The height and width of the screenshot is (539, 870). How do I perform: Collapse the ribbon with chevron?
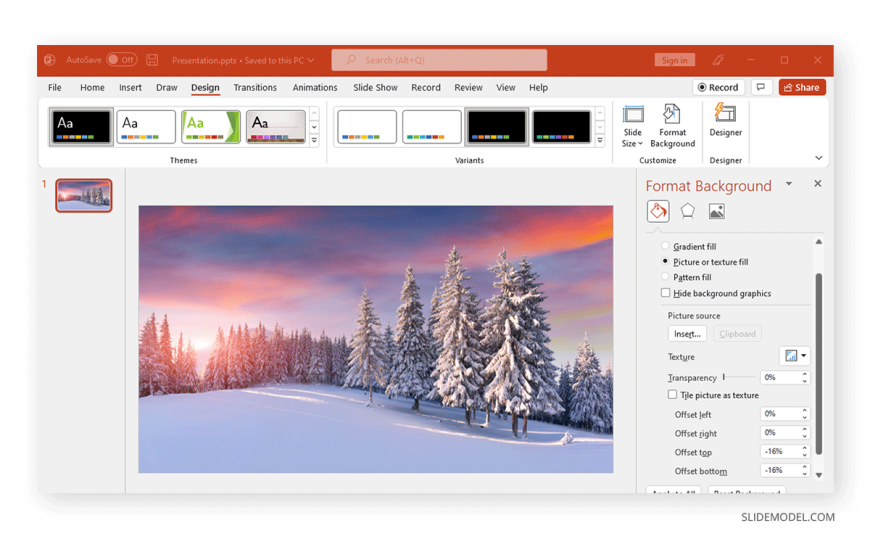point(818,158)
